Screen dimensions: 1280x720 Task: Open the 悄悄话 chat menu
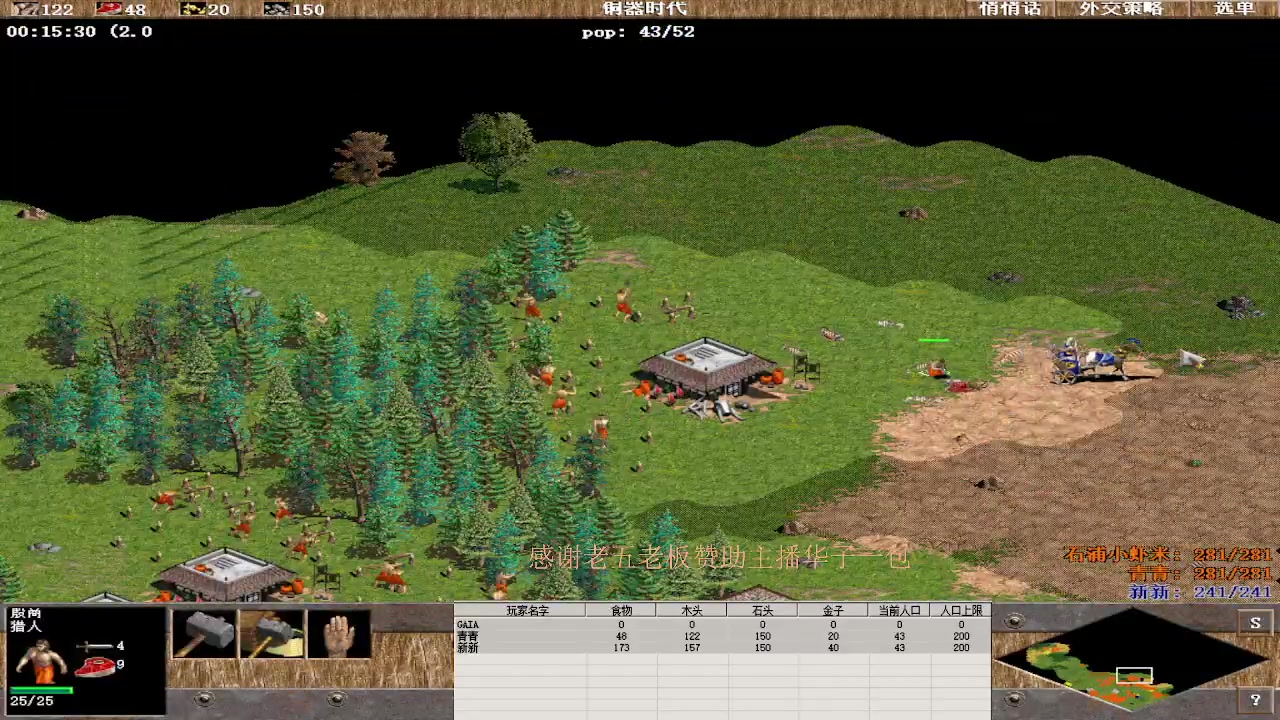(1010, 9)
